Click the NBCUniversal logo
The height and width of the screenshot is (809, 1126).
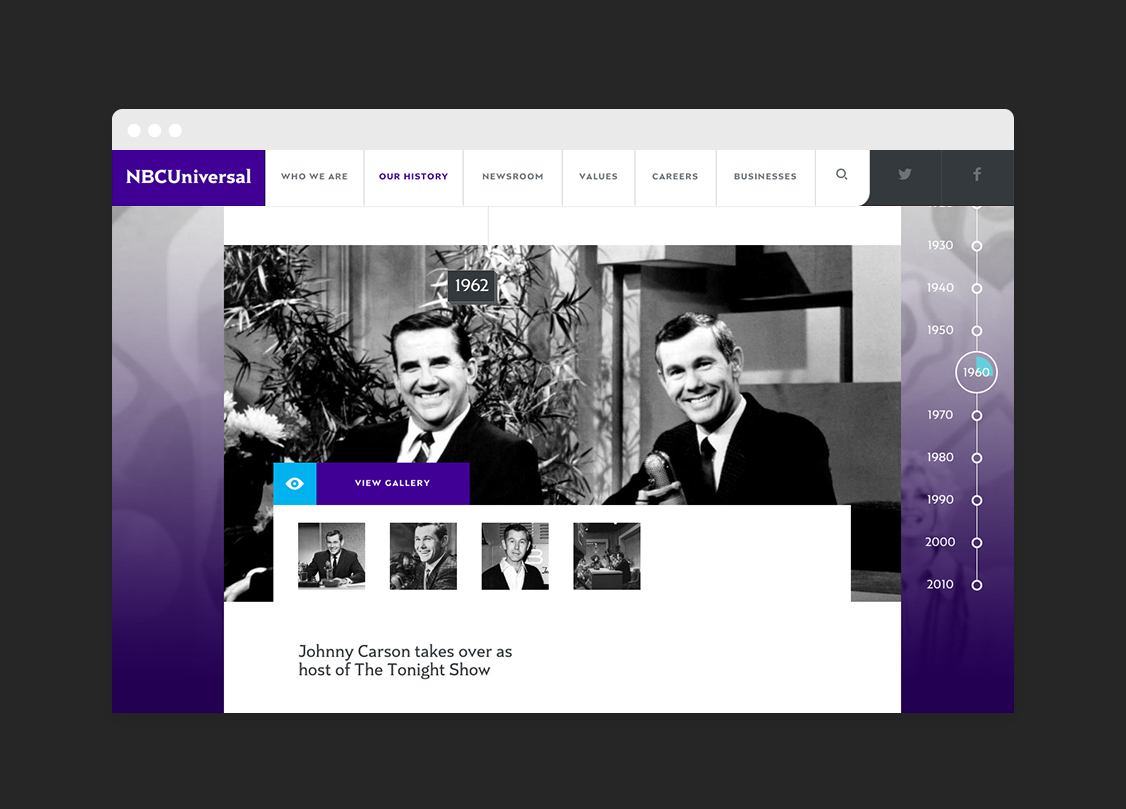188,177
